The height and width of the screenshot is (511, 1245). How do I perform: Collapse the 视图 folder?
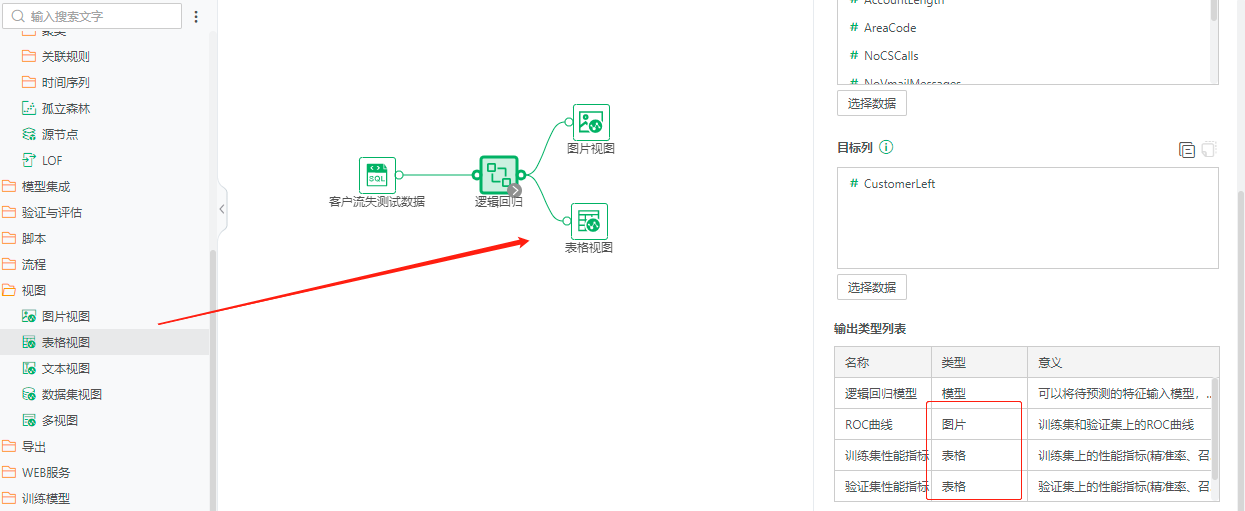[x=33, y=290]
